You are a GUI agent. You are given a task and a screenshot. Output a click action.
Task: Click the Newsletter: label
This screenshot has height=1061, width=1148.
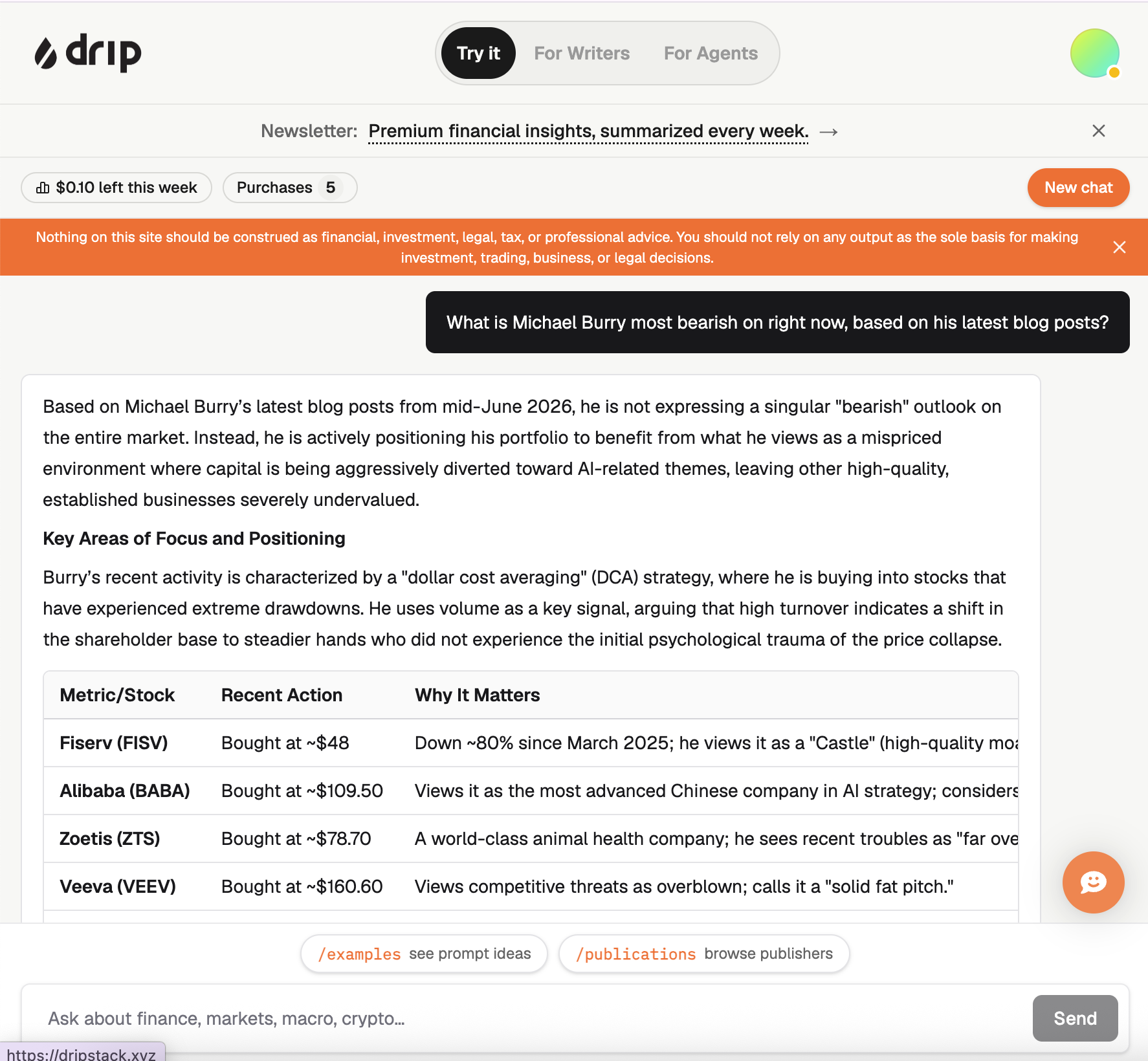(x=309, y=131)
